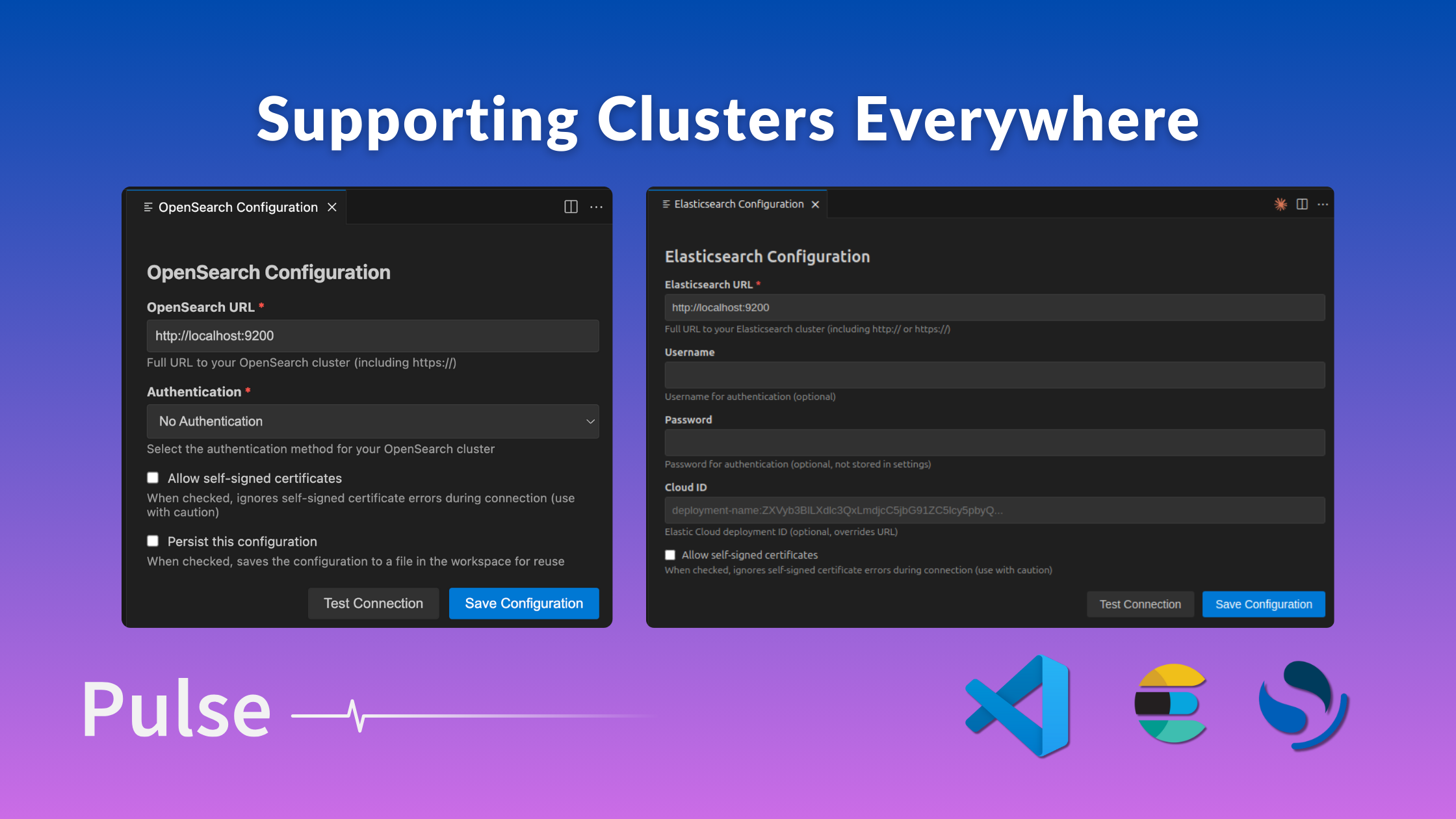Click split editor icon in OpenSearch panel
The image size is (1456, 819).
click(x=571, y=207)
